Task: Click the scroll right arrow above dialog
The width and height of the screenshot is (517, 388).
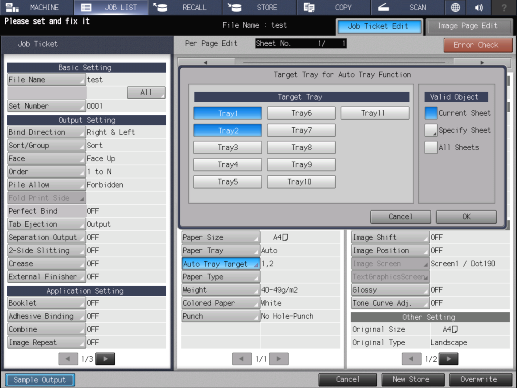Action: 482,62
